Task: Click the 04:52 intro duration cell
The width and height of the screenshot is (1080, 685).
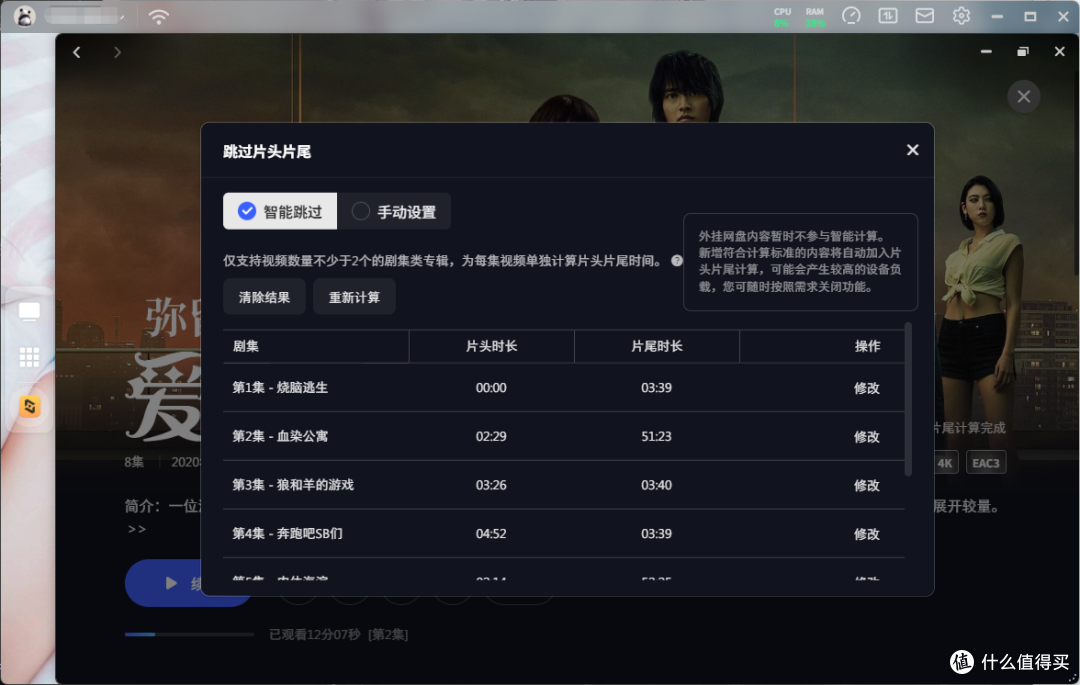Action: [491, 534]
